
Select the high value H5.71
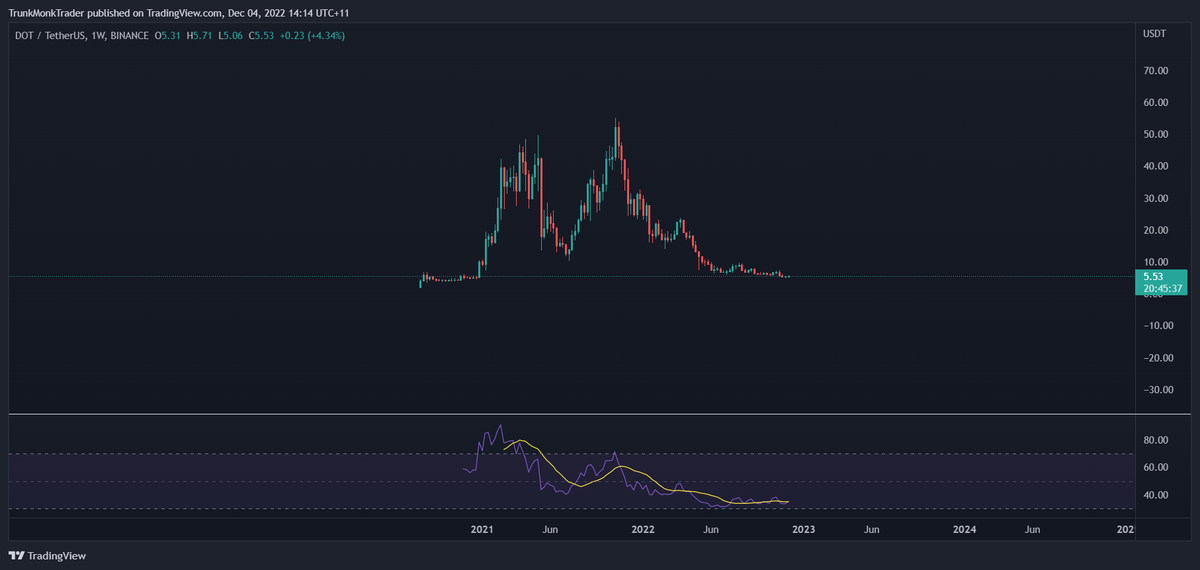[199, 36]
